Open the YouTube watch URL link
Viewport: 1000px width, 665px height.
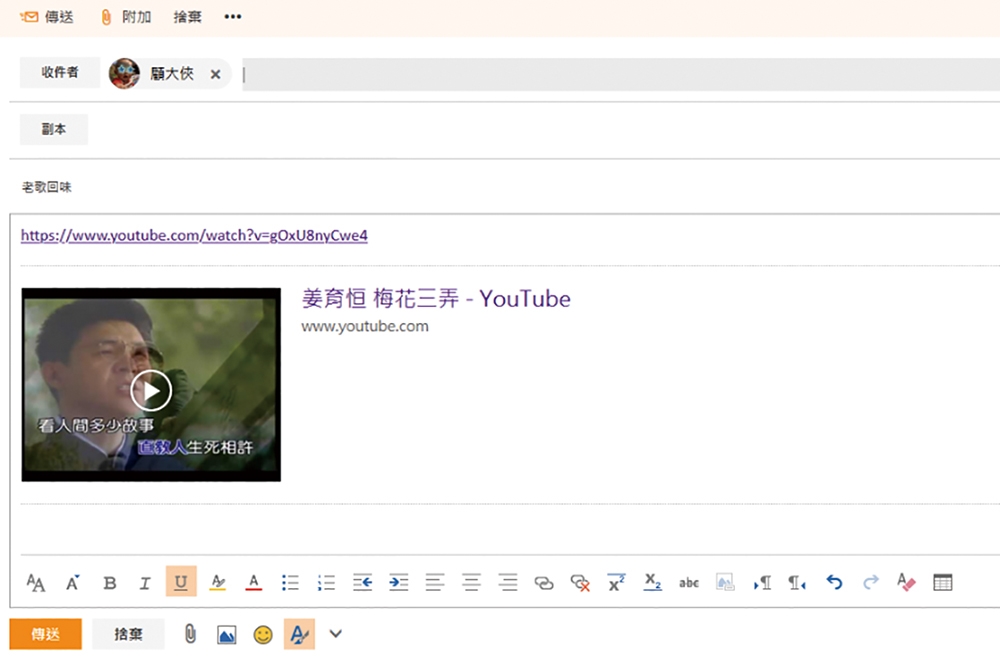pos(194,235)
